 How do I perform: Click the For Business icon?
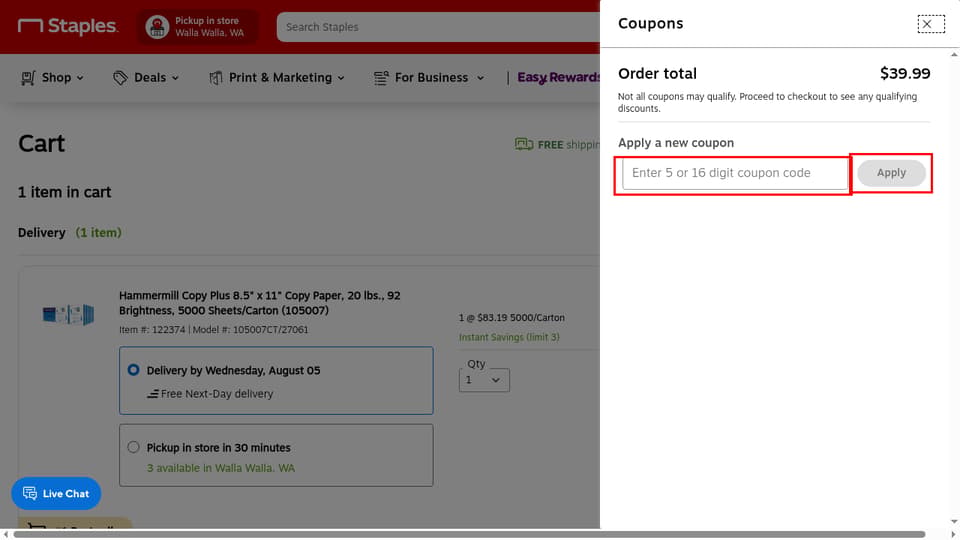(x=381, y=78)
